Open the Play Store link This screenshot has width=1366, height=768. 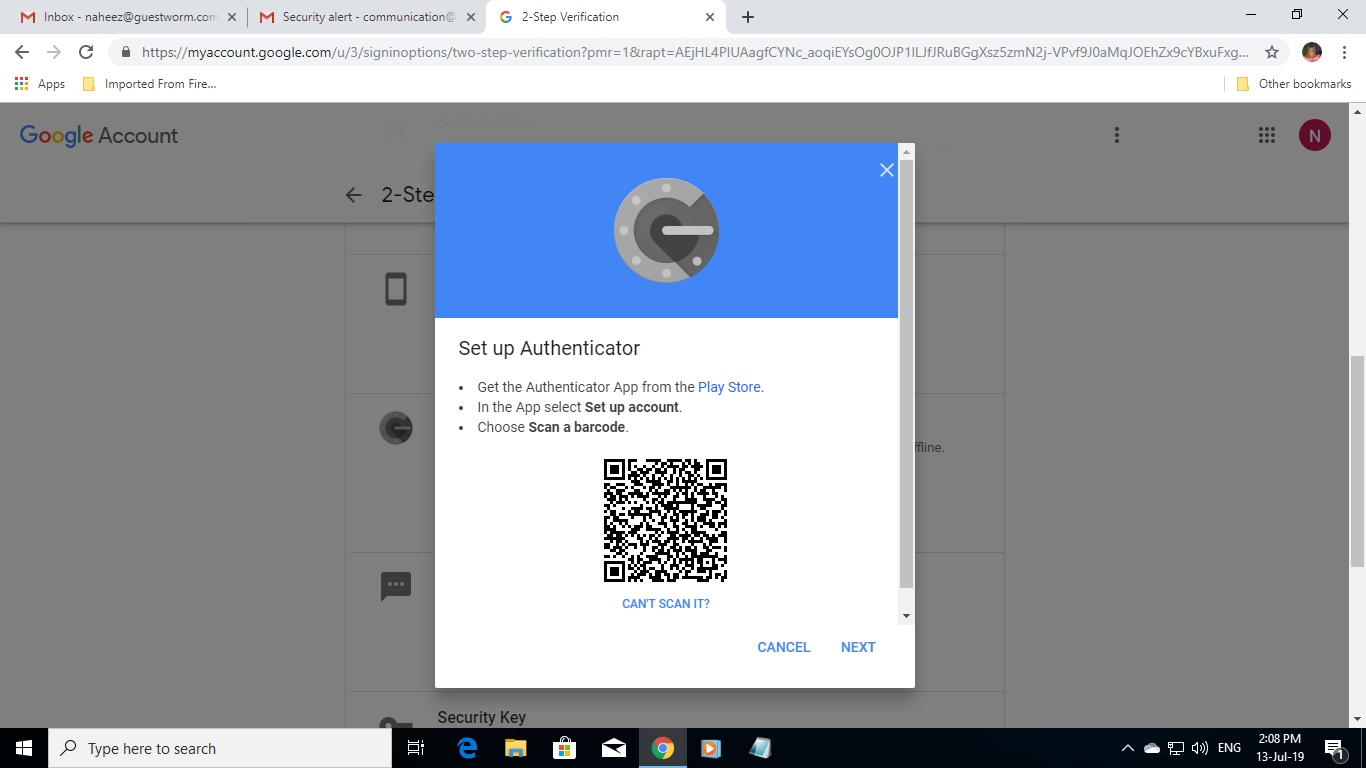tap(729, 387)
